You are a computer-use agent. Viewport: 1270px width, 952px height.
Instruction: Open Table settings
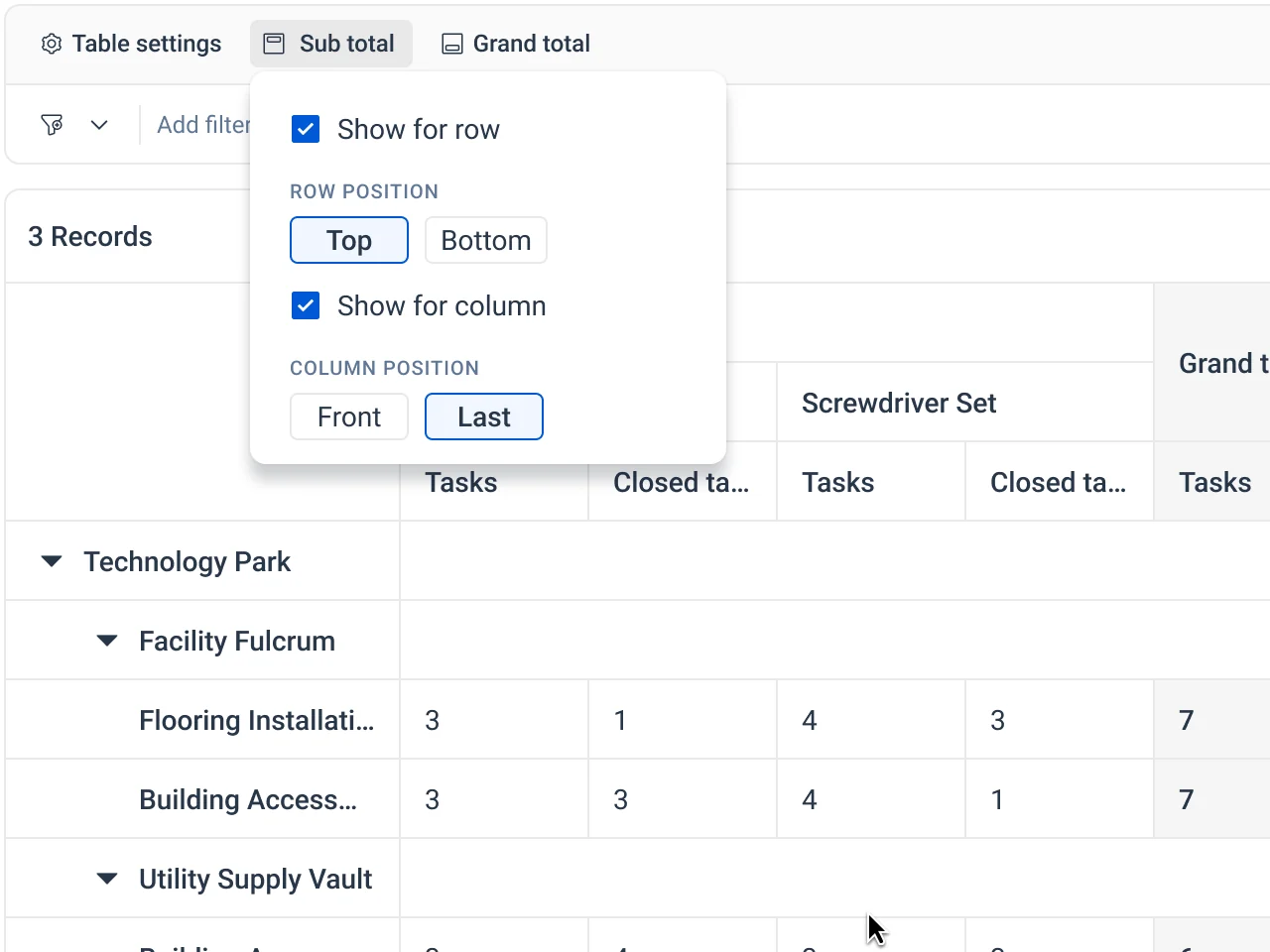coord(131,44)
